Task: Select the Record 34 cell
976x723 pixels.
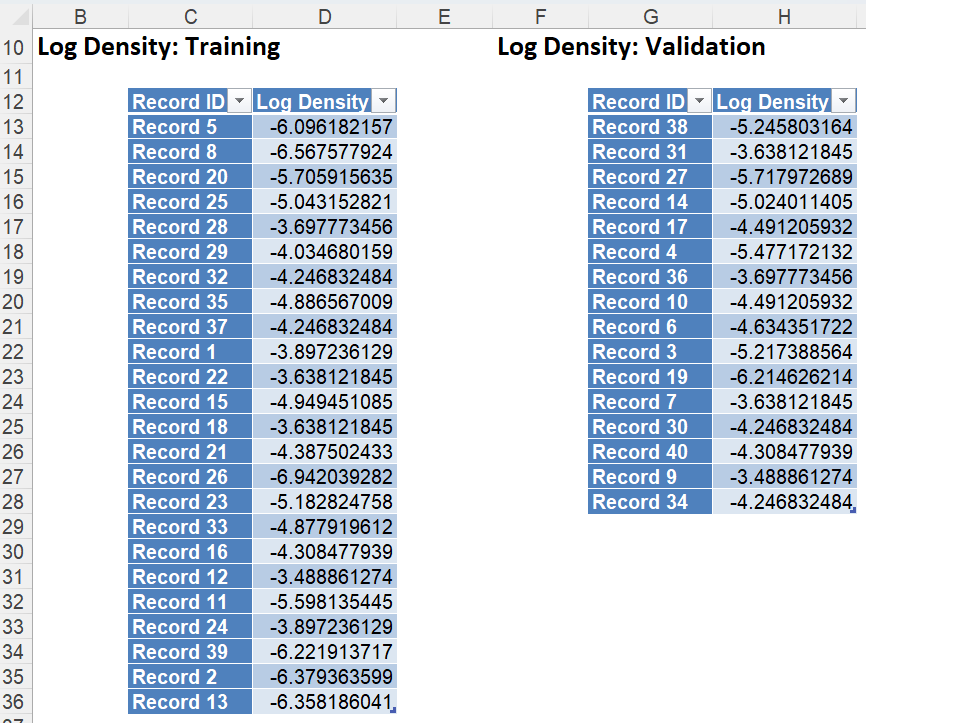Action: click(650, 502)
